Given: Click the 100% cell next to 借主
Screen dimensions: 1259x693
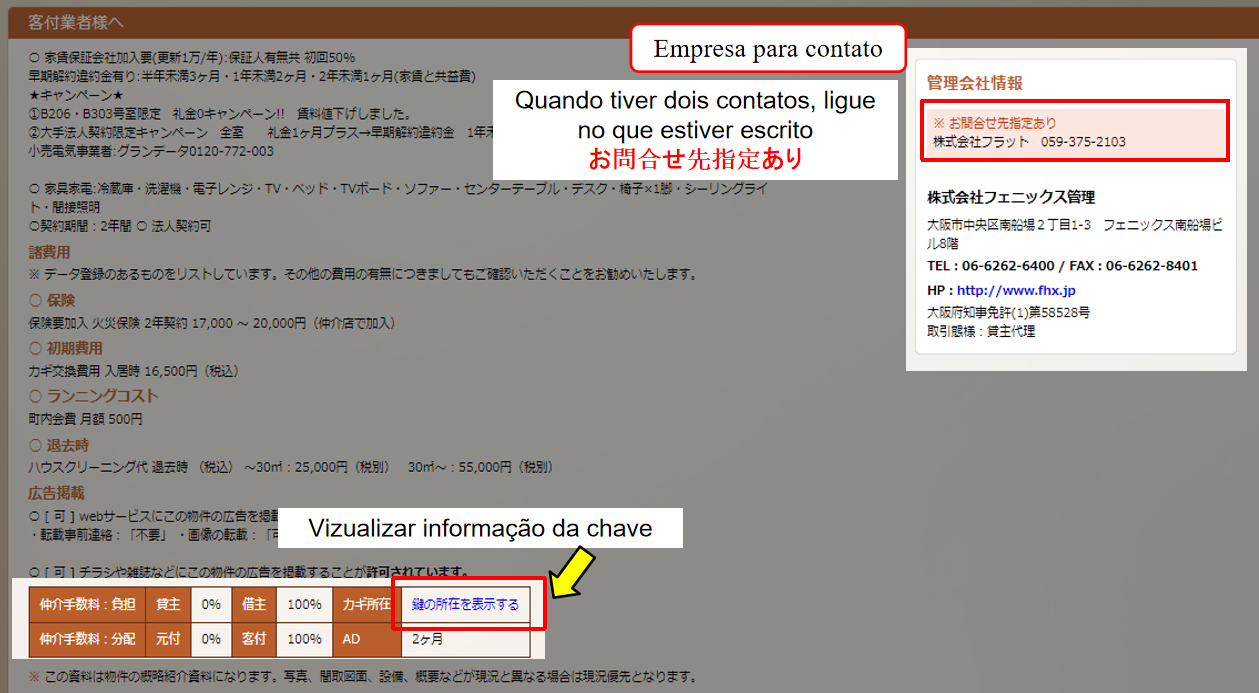Looking at the screenshot, I should coord(304,605).
